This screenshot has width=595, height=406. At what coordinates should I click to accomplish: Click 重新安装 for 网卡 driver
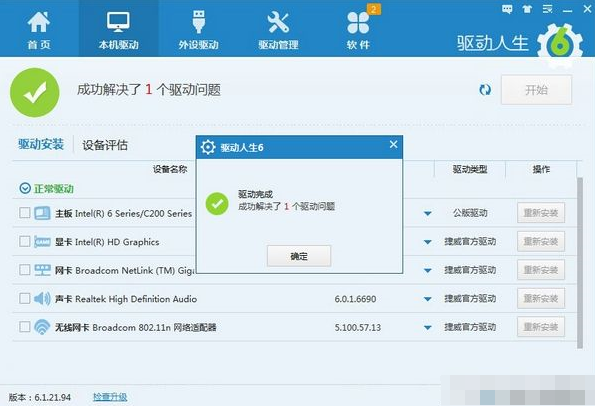(x=541, y=270)
